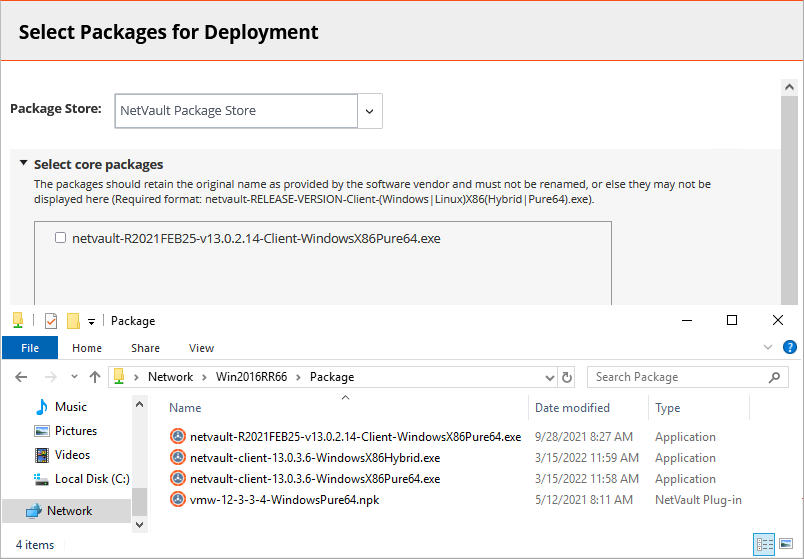Open the Package Store dropdown arrow
The width and height of the screenshot is (804, 559).
pos(369,111)
